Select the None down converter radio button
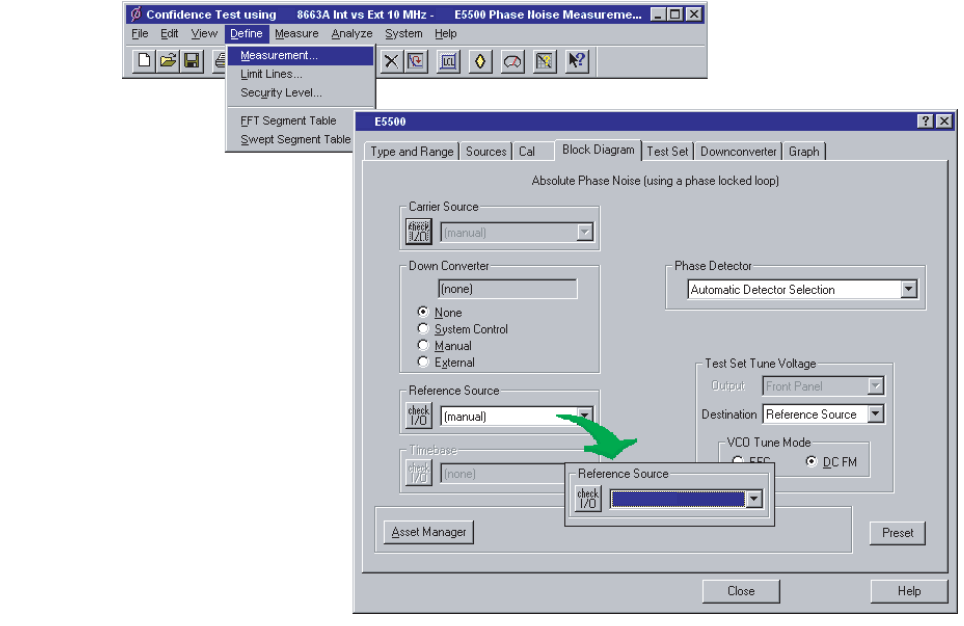964x626 pixels. click(x=422, y=312)
